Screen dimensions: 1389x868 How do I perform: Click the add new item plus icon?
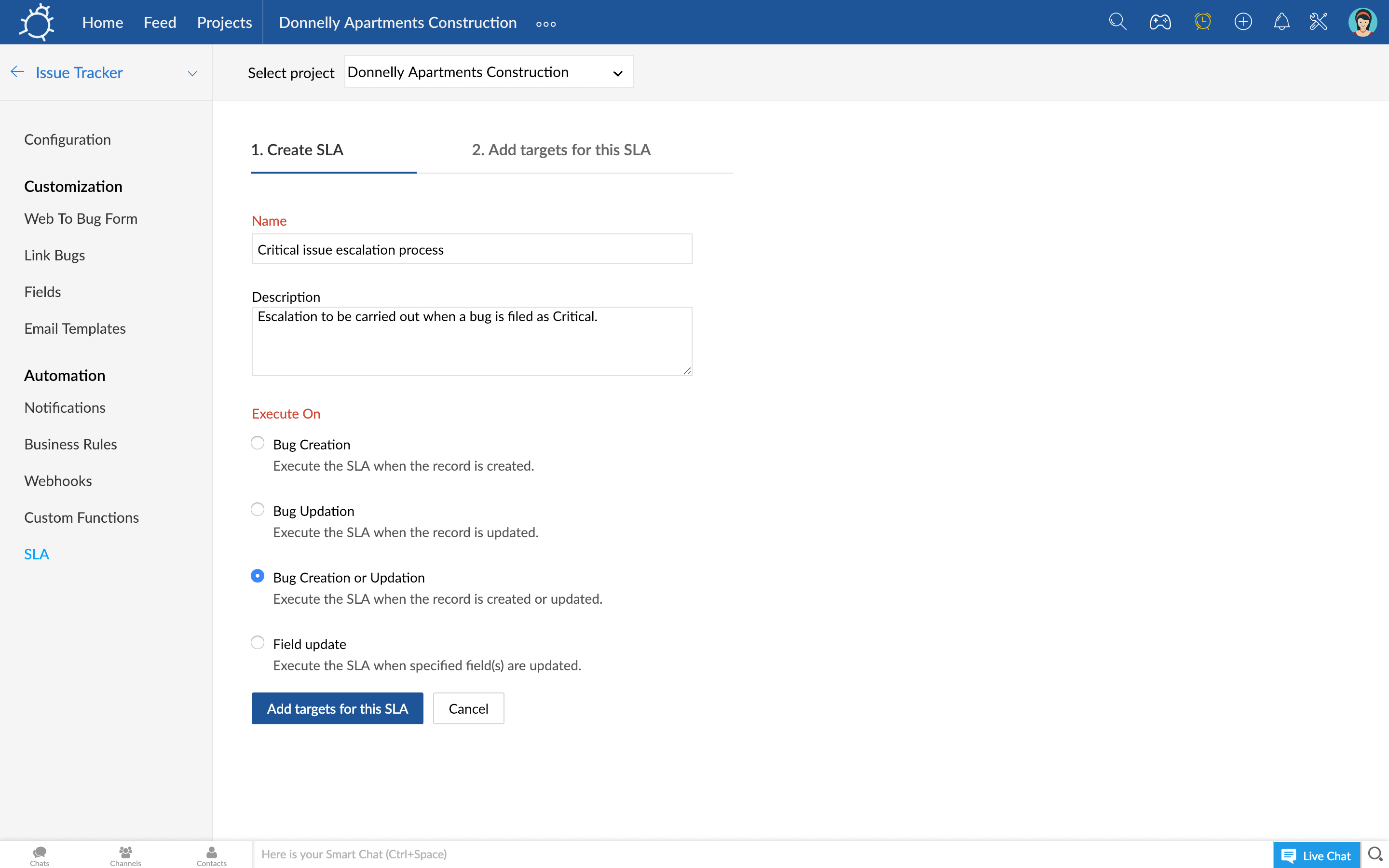pyautogui.click(x=1243, y=22)
